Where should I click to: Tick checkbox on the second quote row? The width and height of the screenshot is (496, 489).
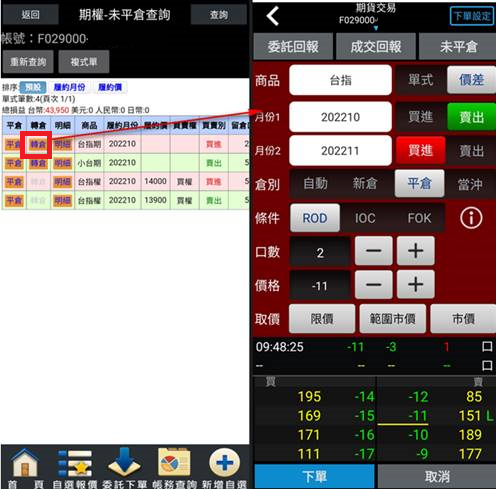tap(487, 366)
